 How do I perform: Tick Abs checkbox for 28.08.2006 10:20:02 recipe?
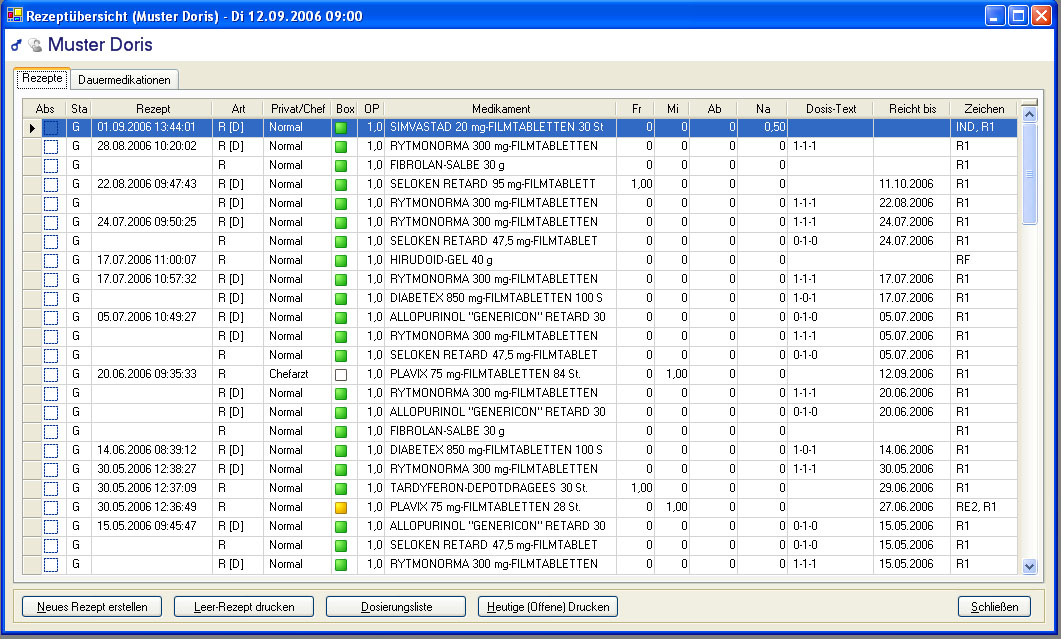(x=51, y=146)
